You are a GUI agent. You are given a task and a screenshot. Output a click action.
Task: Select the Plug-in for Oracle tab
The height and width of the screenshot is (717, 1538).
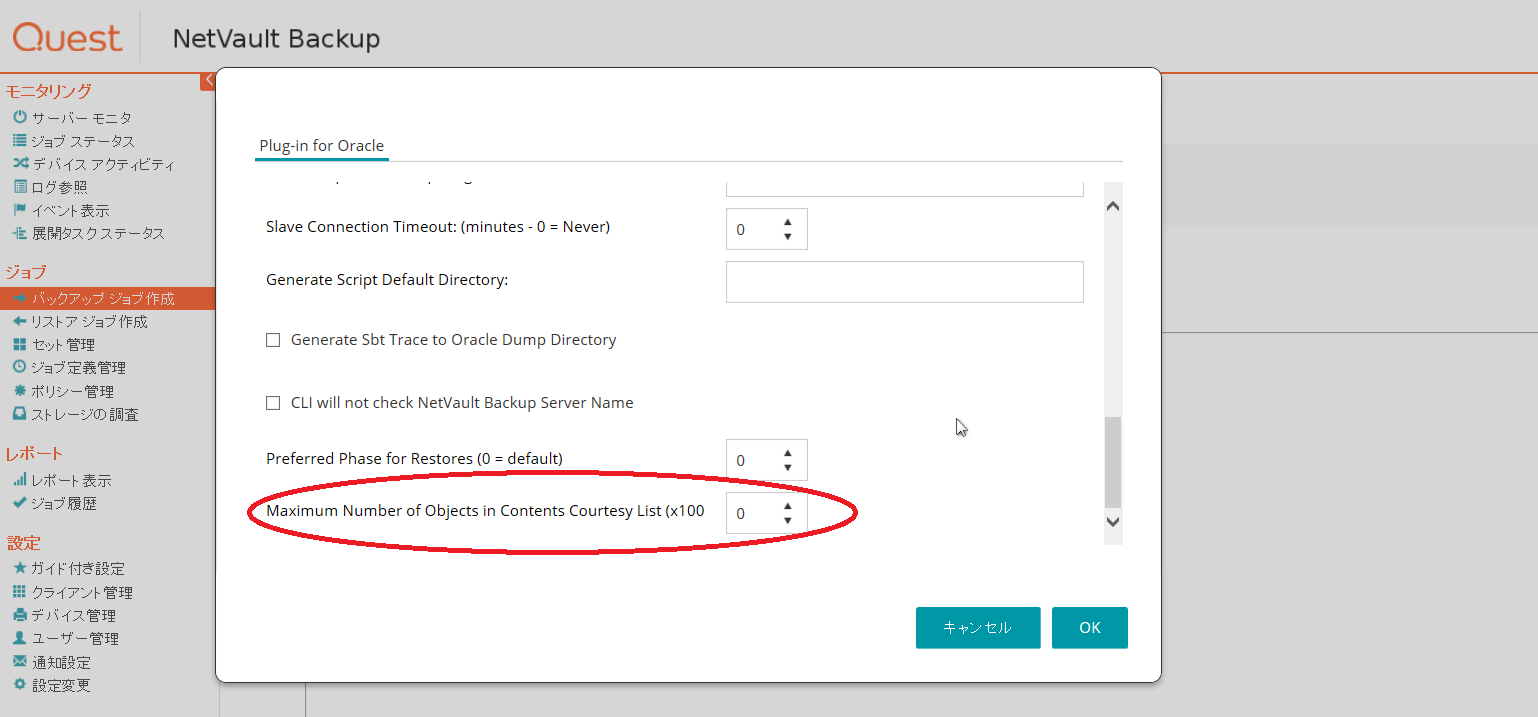[321, 146]
